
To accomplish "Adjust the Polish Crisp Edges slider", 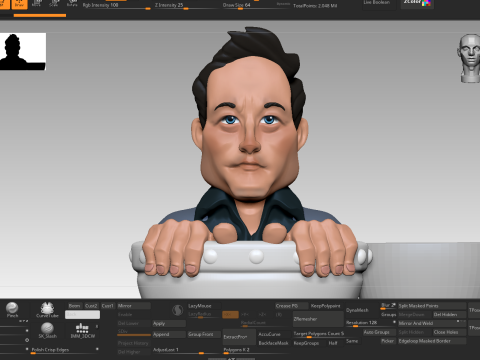I will [x=64, y=350].
